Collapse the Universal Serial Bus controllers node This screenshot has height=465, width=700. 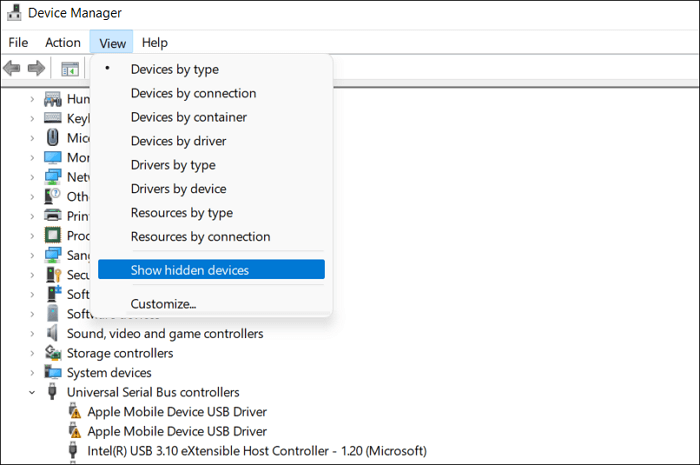(32, 393)
